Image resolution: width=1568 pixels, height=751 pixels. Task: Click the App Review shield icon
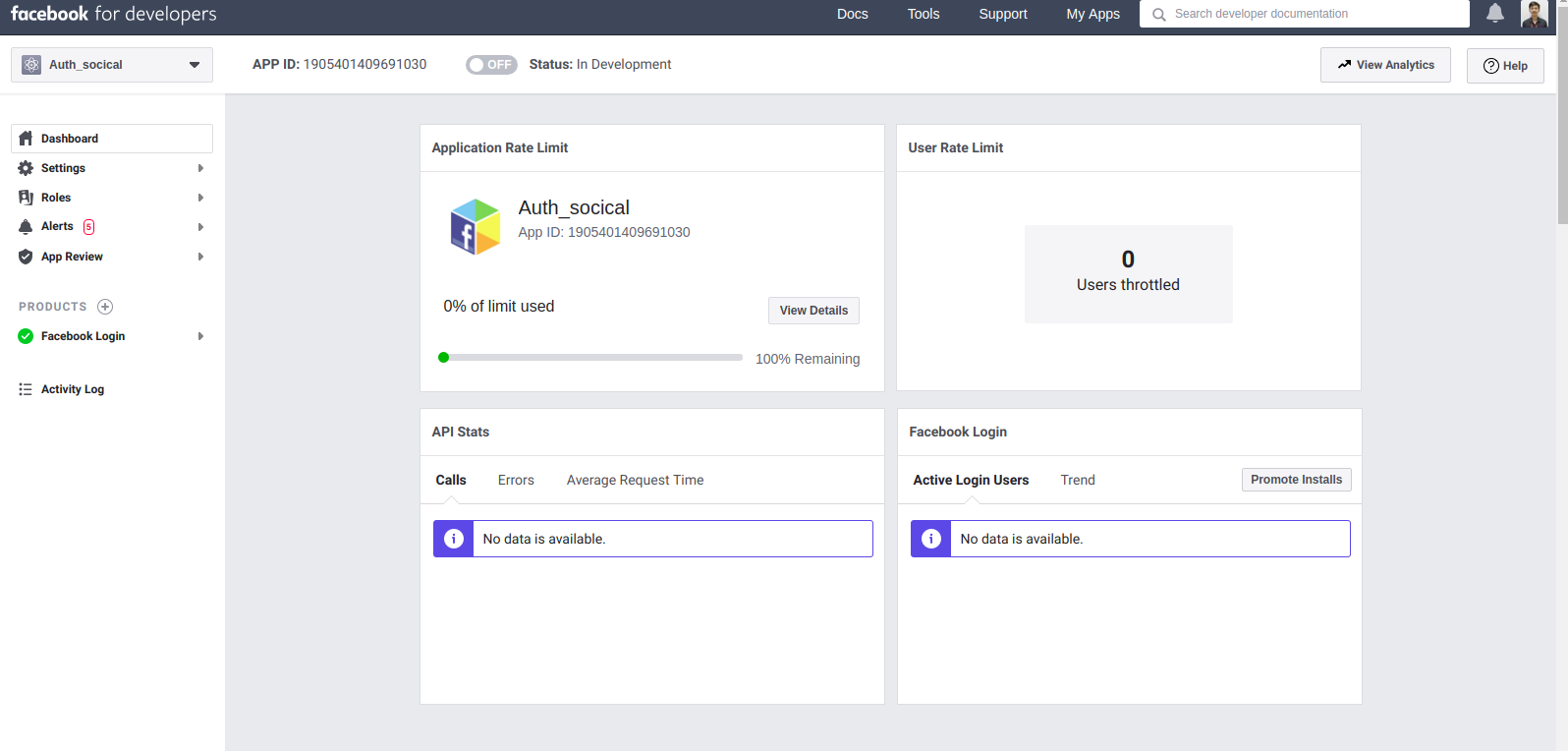point(26,257)
